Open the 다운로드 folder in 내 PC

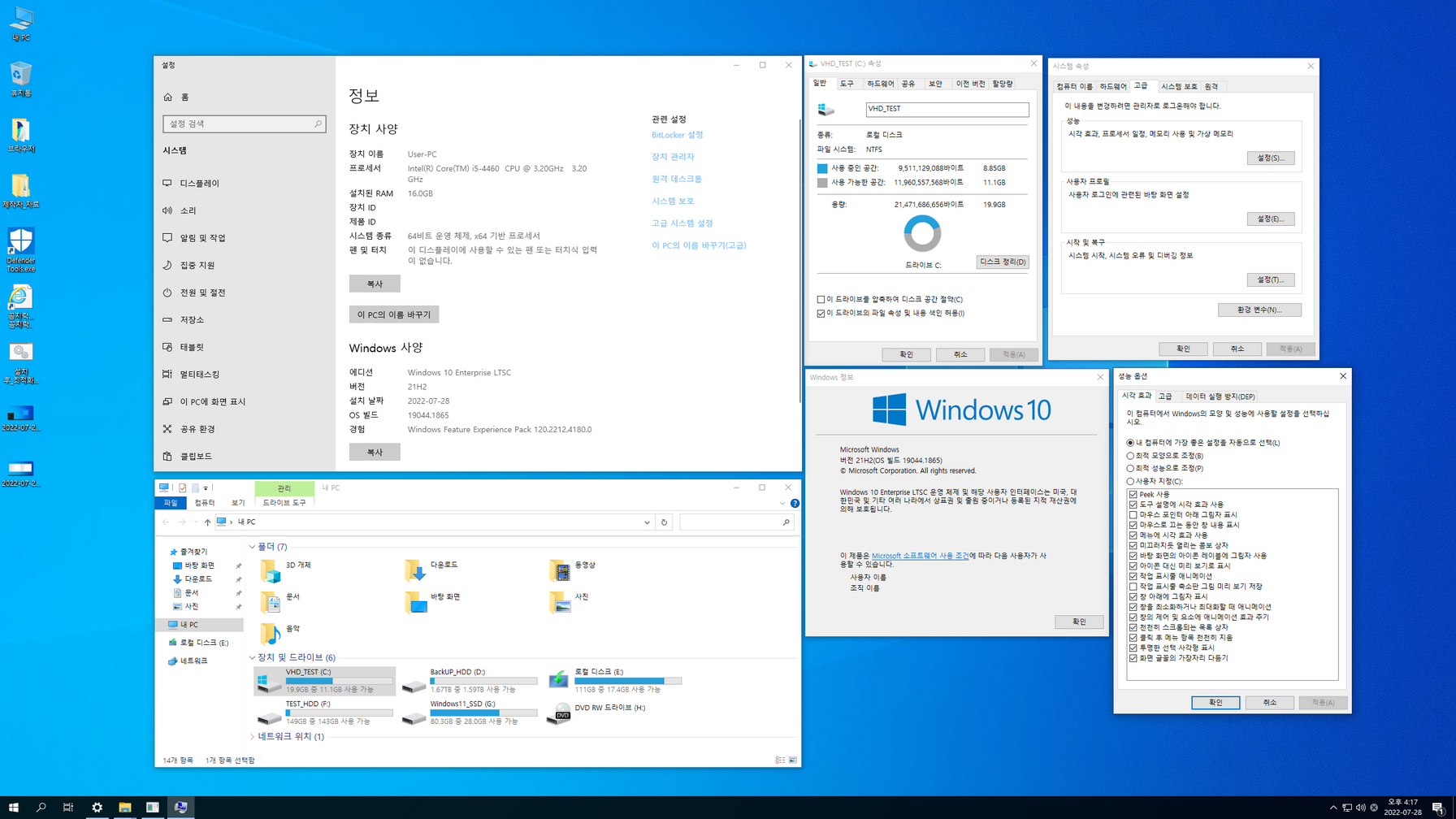[415, 570]
